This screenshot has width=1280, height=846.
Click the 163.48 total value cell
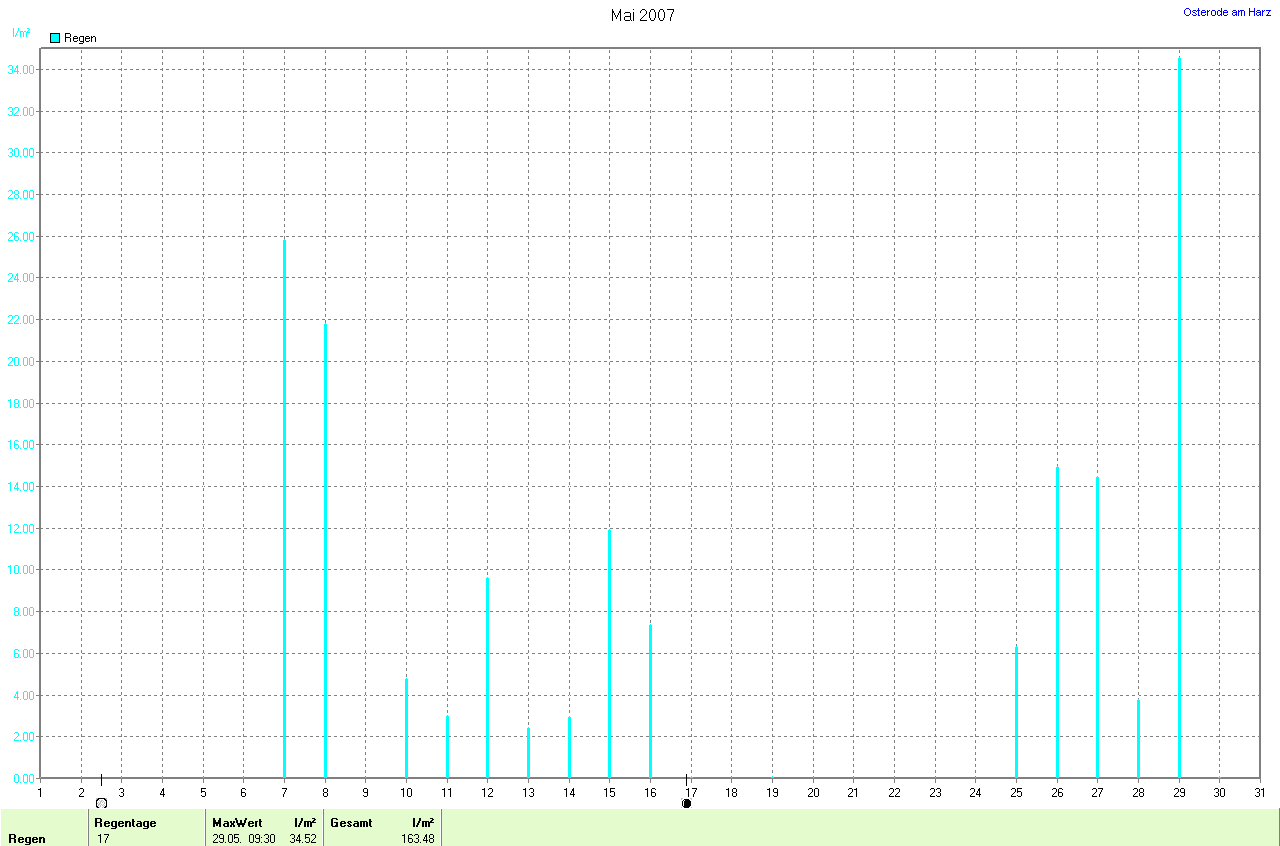click(x=418, y=839)
